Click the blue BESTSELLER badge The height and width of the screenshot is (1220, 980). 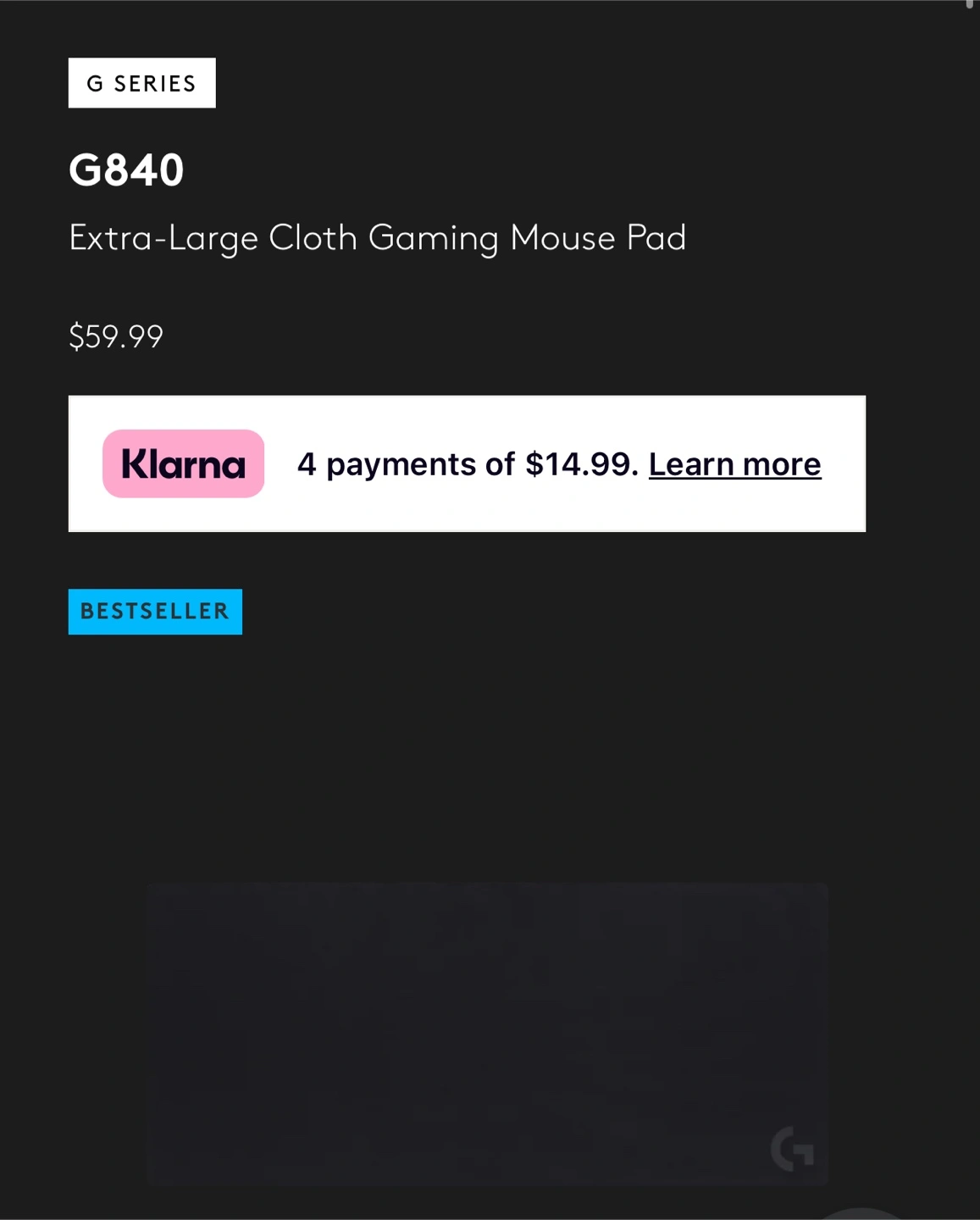[155, 612]
